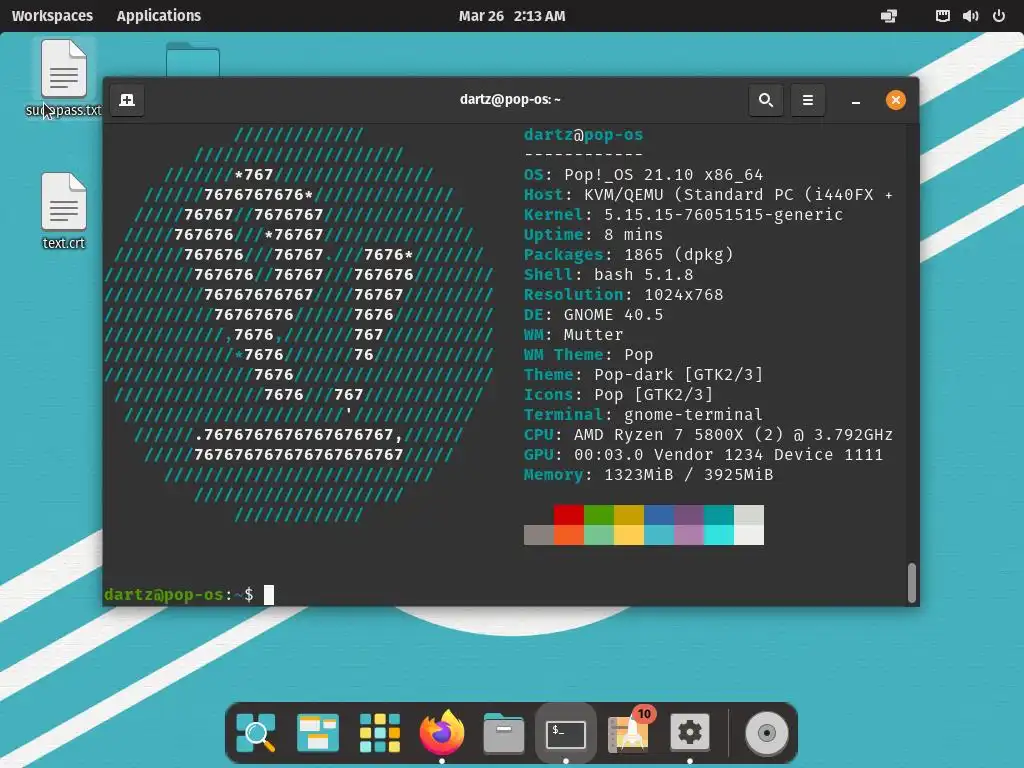1024x768 pixels.
Task: Click the WM Theme: Pop line
Action: click(x=588, y=355)
